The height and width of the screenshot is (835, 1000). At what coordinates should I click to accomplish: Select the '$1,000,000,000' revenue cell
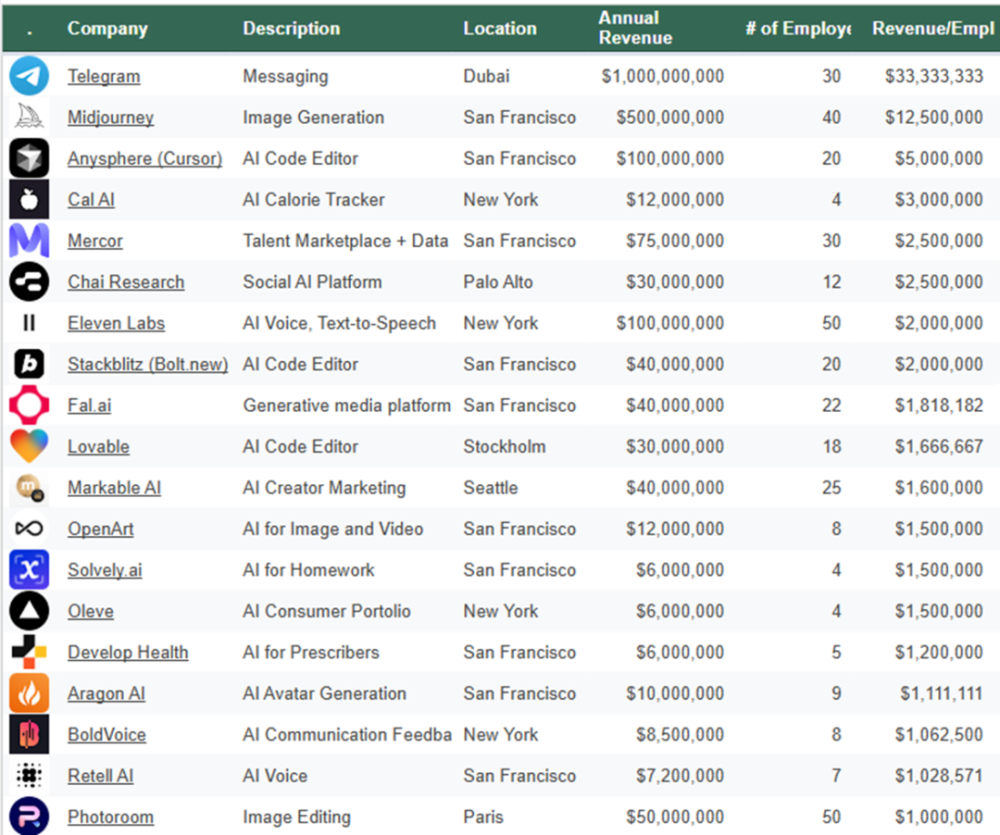[663, 77]
